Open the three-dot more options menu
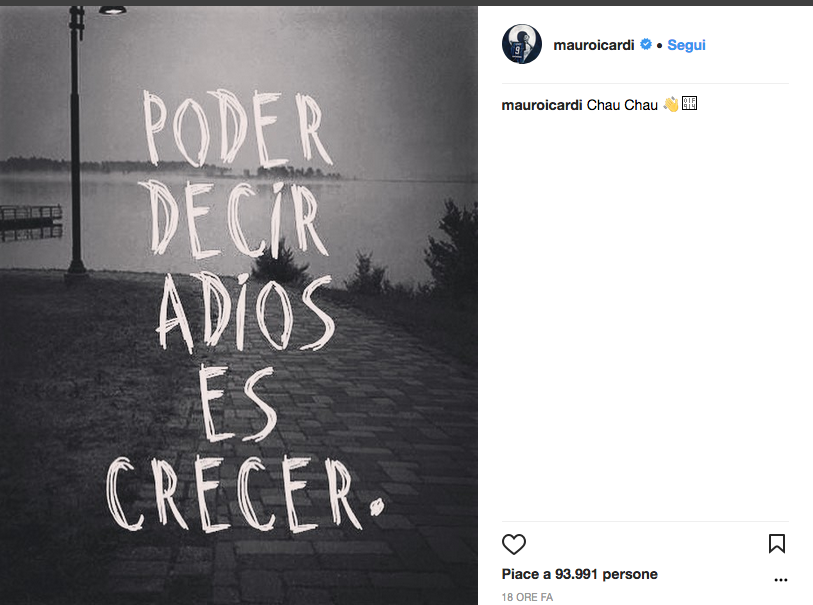Viewport: 813px width, 605px height. tap(781, 580)
